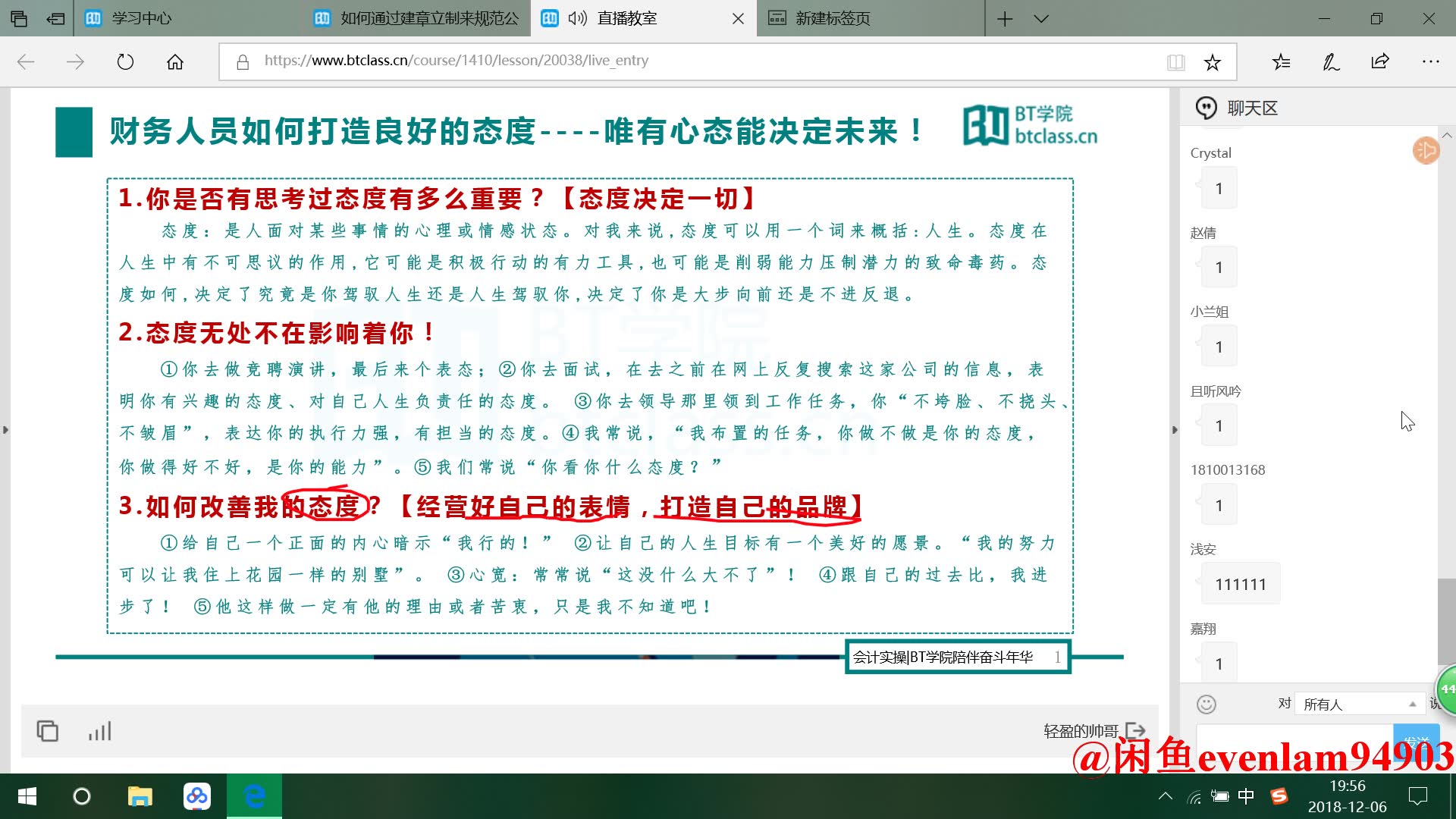The height and width of the screenshot is (819, 1456).
Task: Show hidden system tray icons
Action: coord(1166,796)
